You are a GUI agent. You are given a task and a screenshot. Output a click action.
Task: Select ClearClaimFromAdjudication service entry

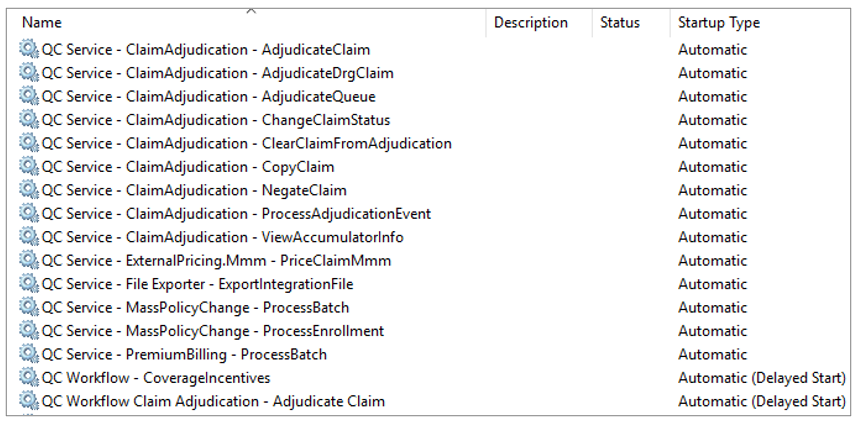247,143
